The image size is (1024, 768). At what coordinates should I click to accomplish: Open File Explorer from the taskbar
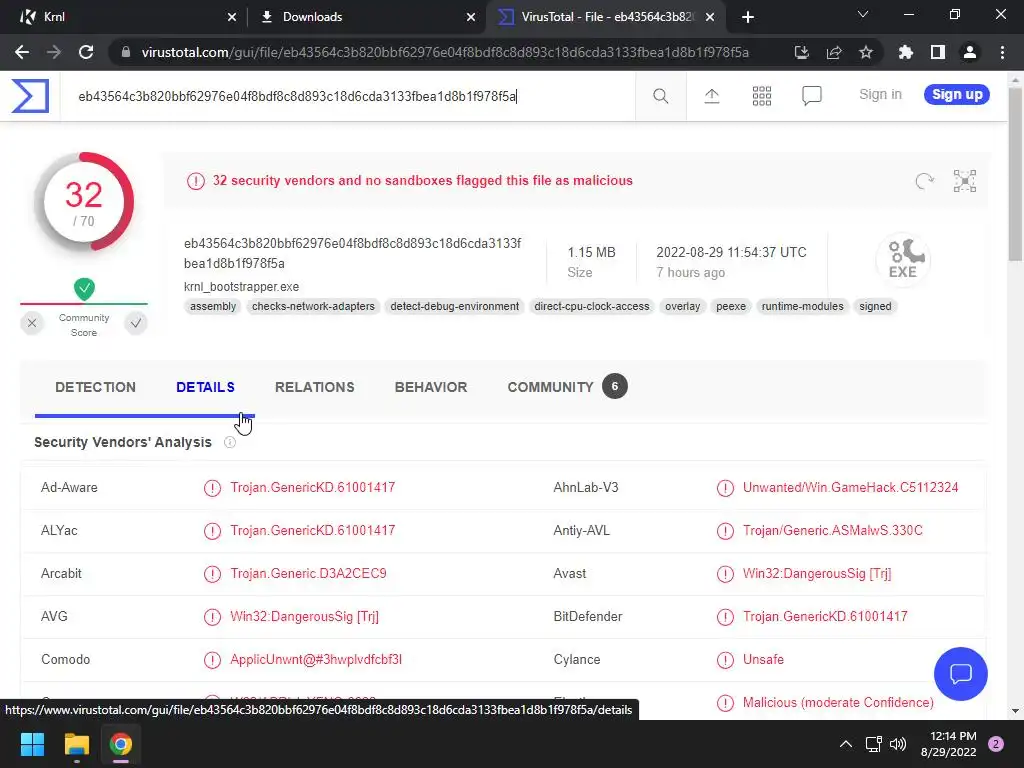click(x=76, y=744)
